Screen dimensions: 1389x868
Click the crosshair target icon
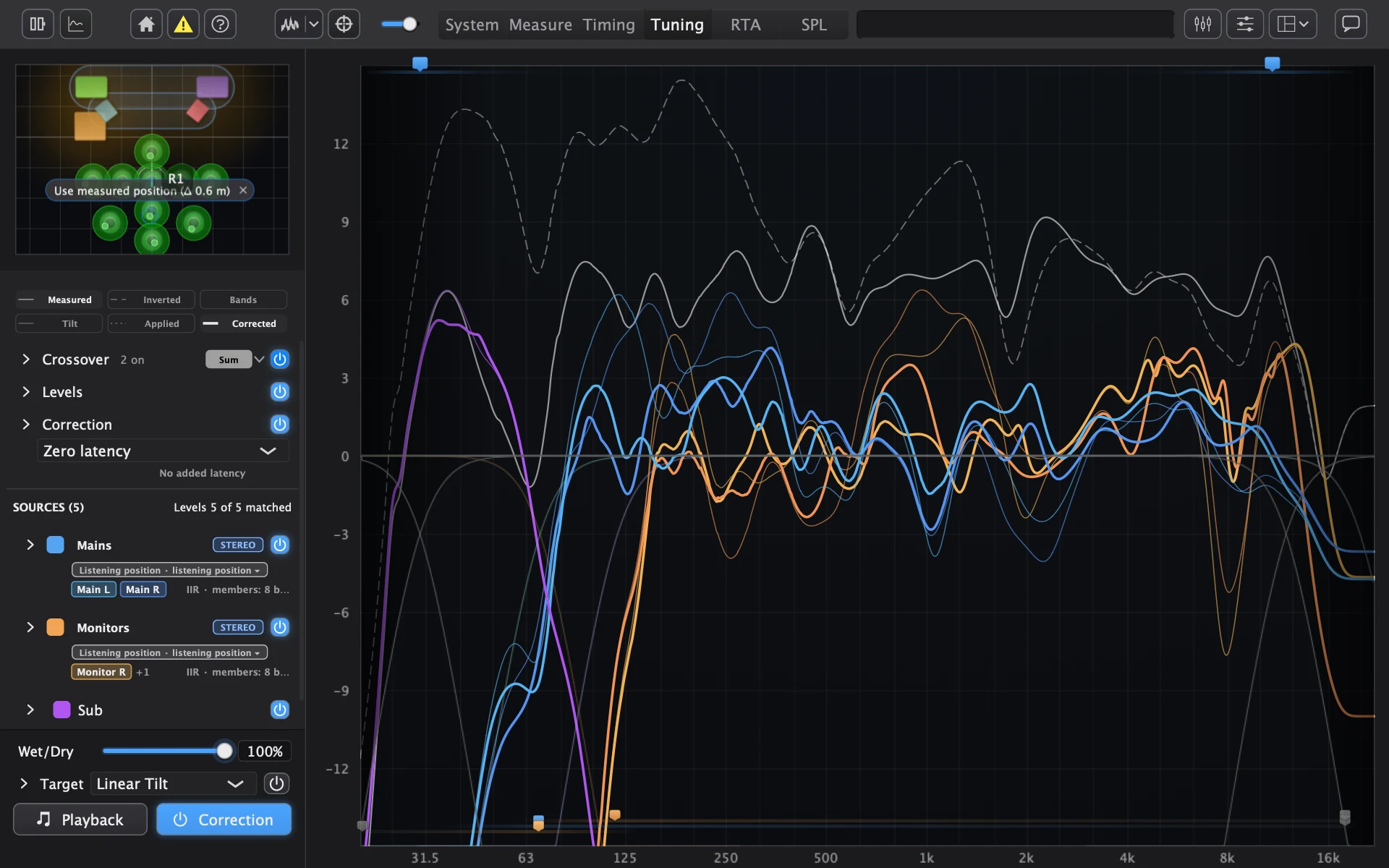(x=344, y=25)
